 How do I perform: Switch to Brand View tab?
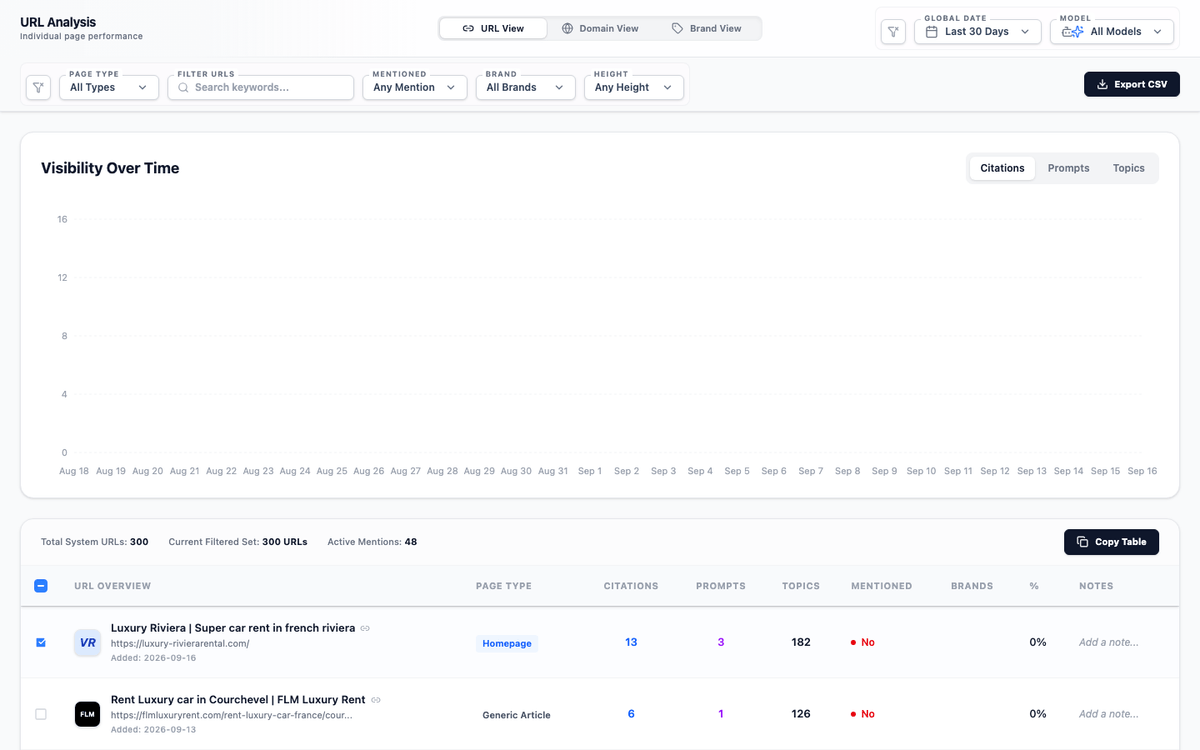pyautogui.click(x=706, y=28)
